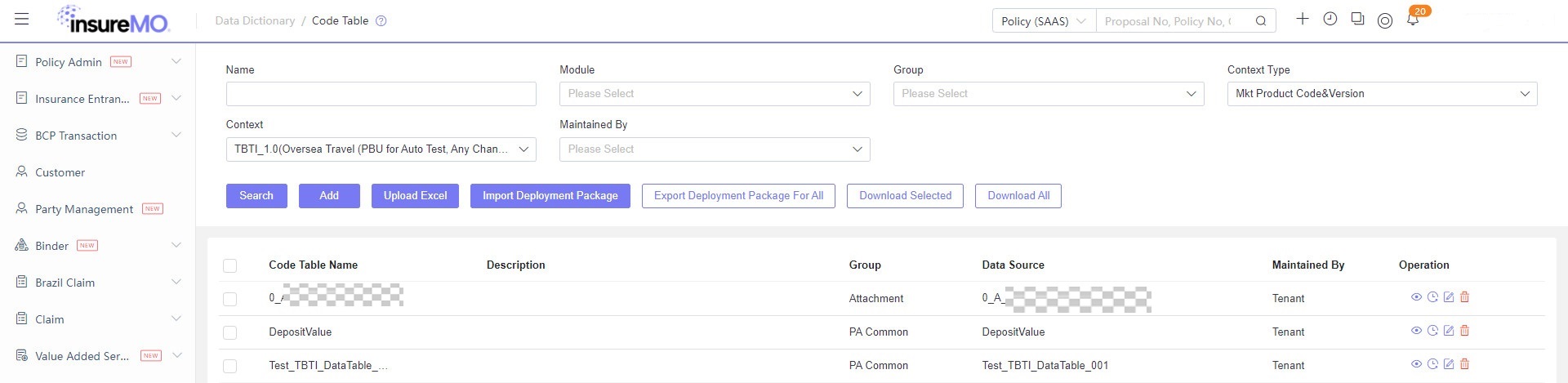Open the Policy (SAAS) selector
The height and width of the screenshot is (383, 1568).
[1044, 21]
